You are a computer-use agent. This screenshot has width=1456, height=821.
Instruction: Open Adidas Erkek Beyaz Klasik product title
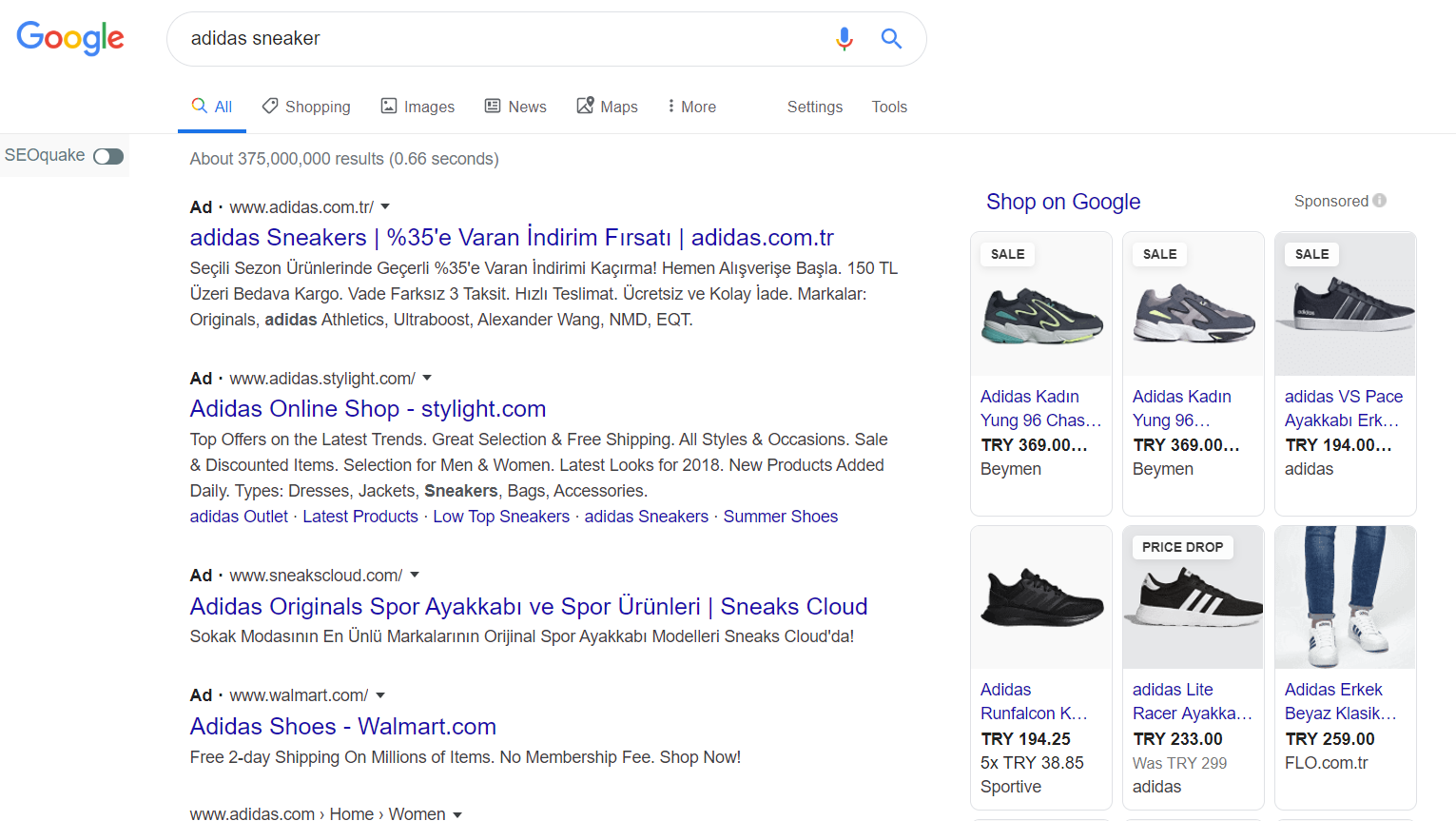tap(1341, 701)
